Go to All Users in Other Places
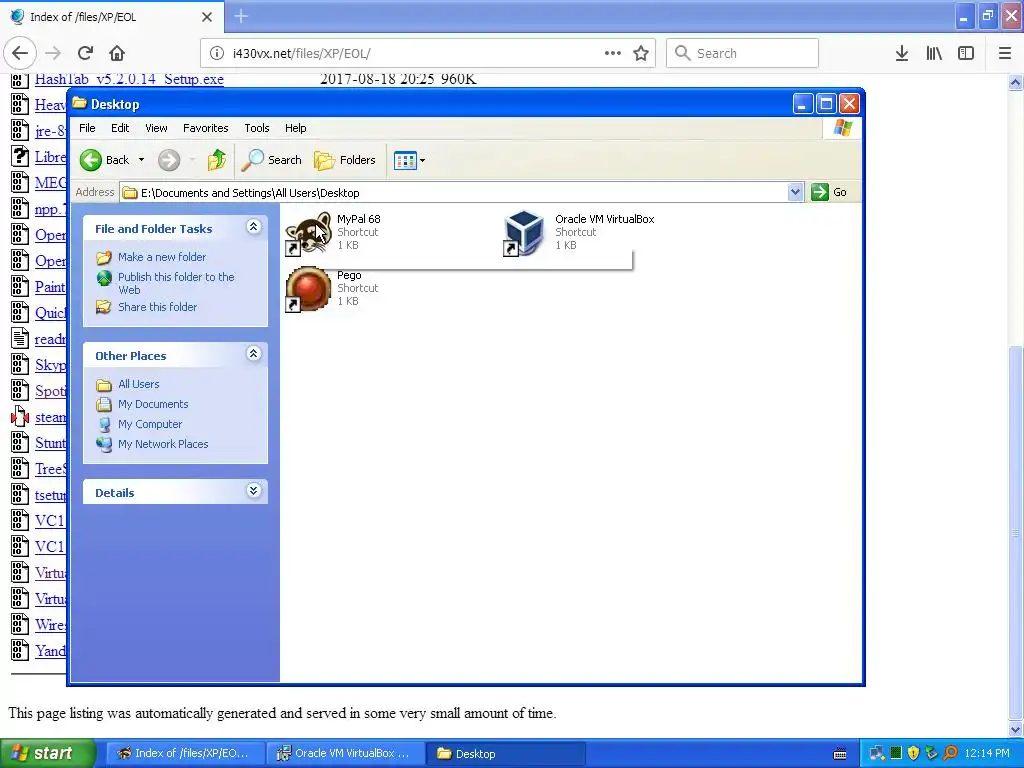The width and height of the screenshot is (1024, 768). pos(138,384)
